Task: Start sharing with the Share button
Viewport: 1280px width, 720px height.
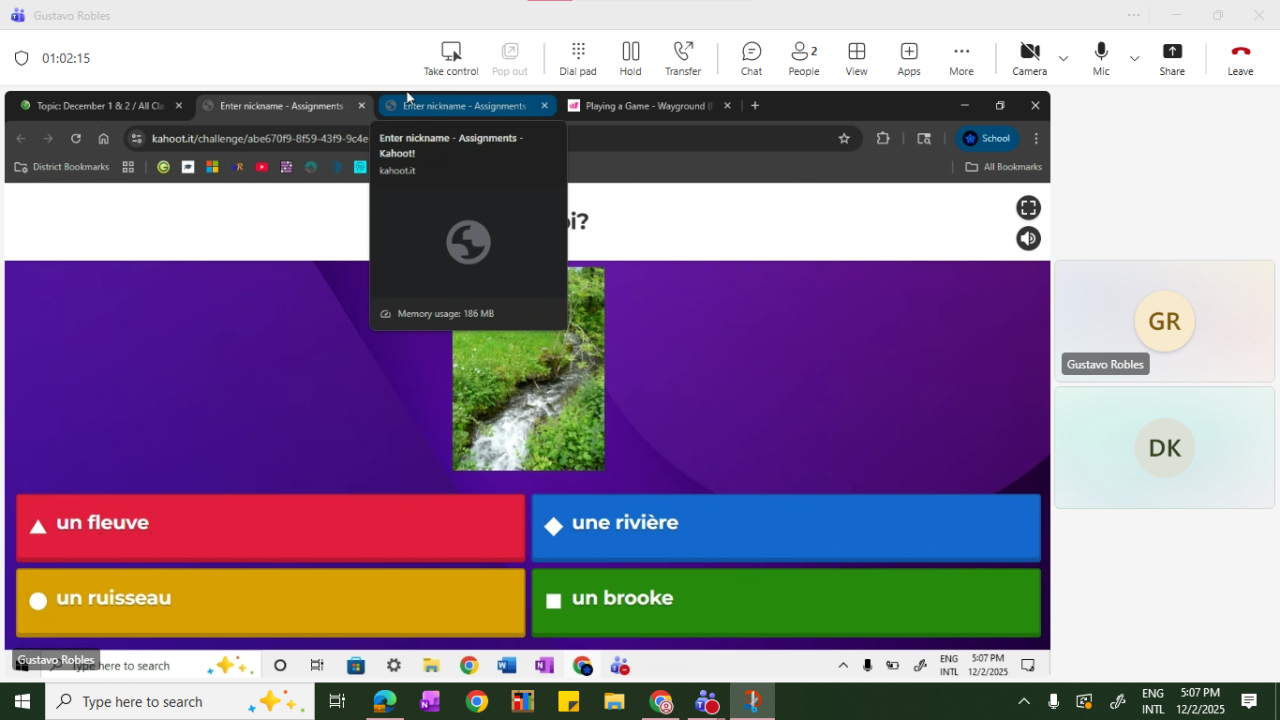Action: pyautogui.click(x=1172, y=58)
